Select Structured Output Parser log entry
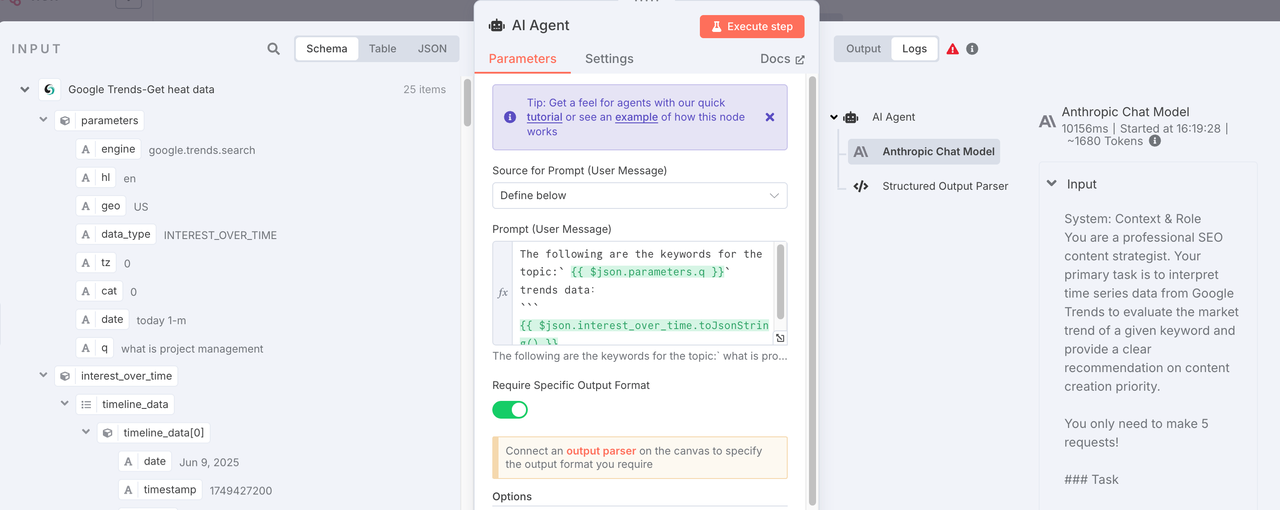Image resolution: width=1280 pixels, height=510 pixels. point(930,186)
